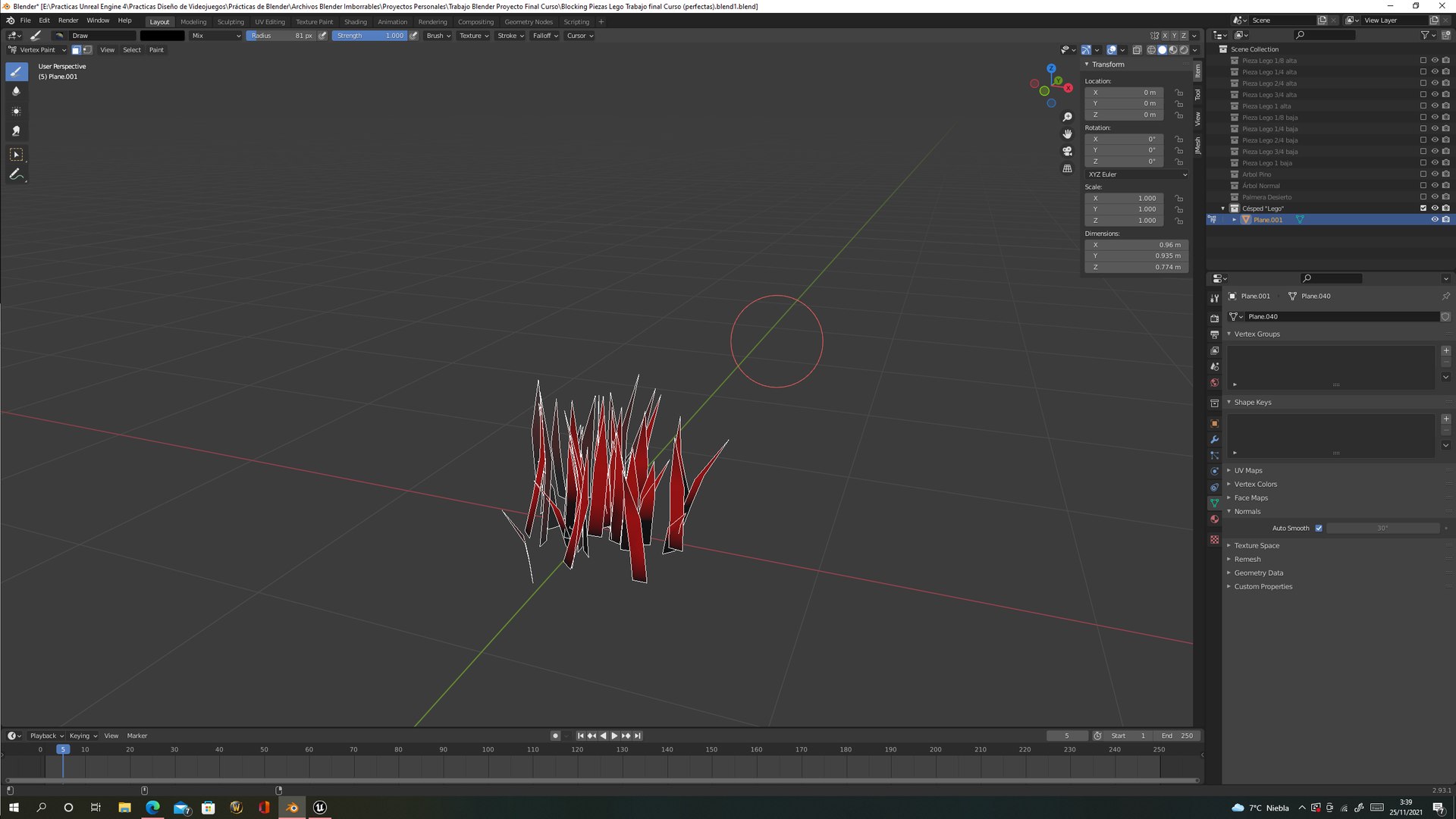This screenshot has height=819, width=1456.
Task: Launch Unreal Engine from the taskbar
Action: [x=319, y=808]
